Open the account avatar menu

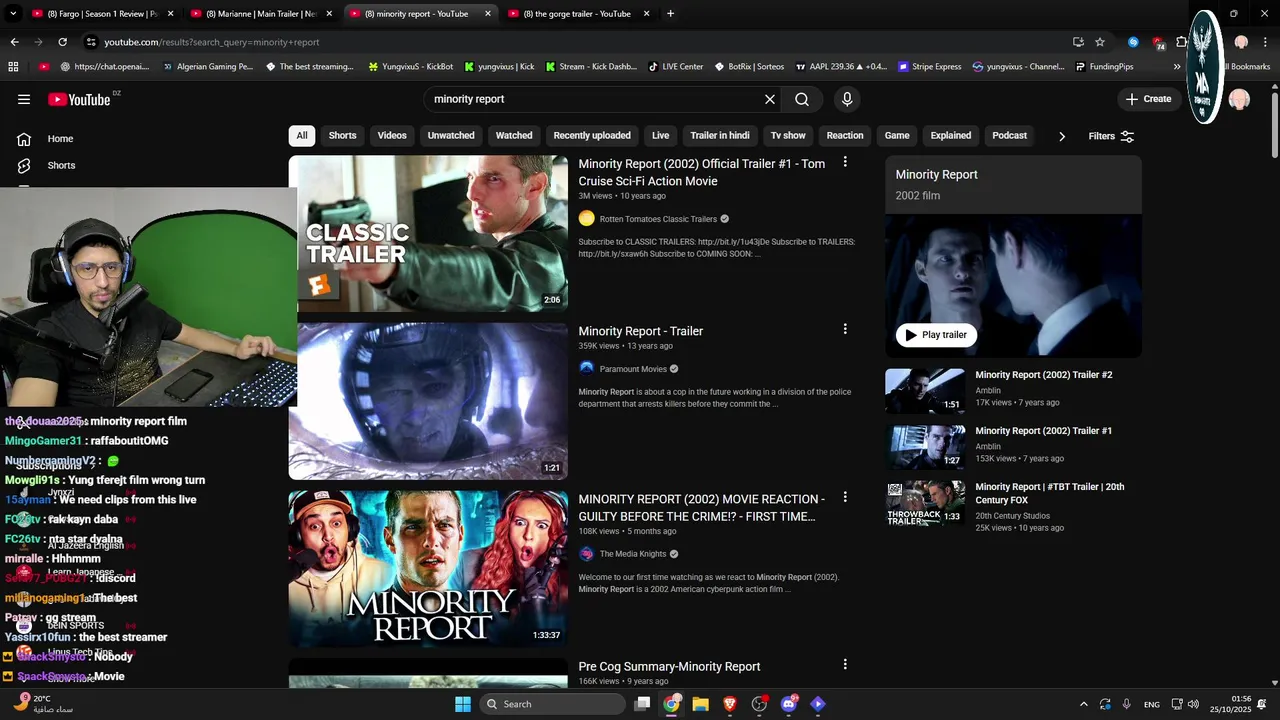click(1239, 99)
